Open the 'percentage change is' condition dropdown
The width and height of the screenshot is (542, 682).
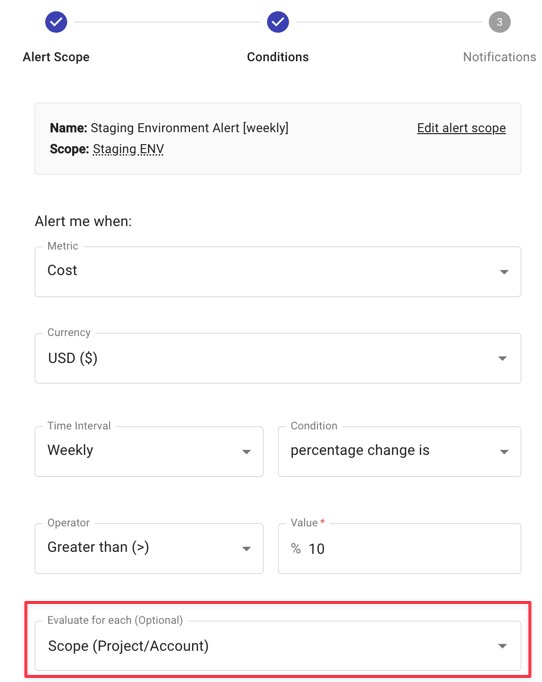399,451
